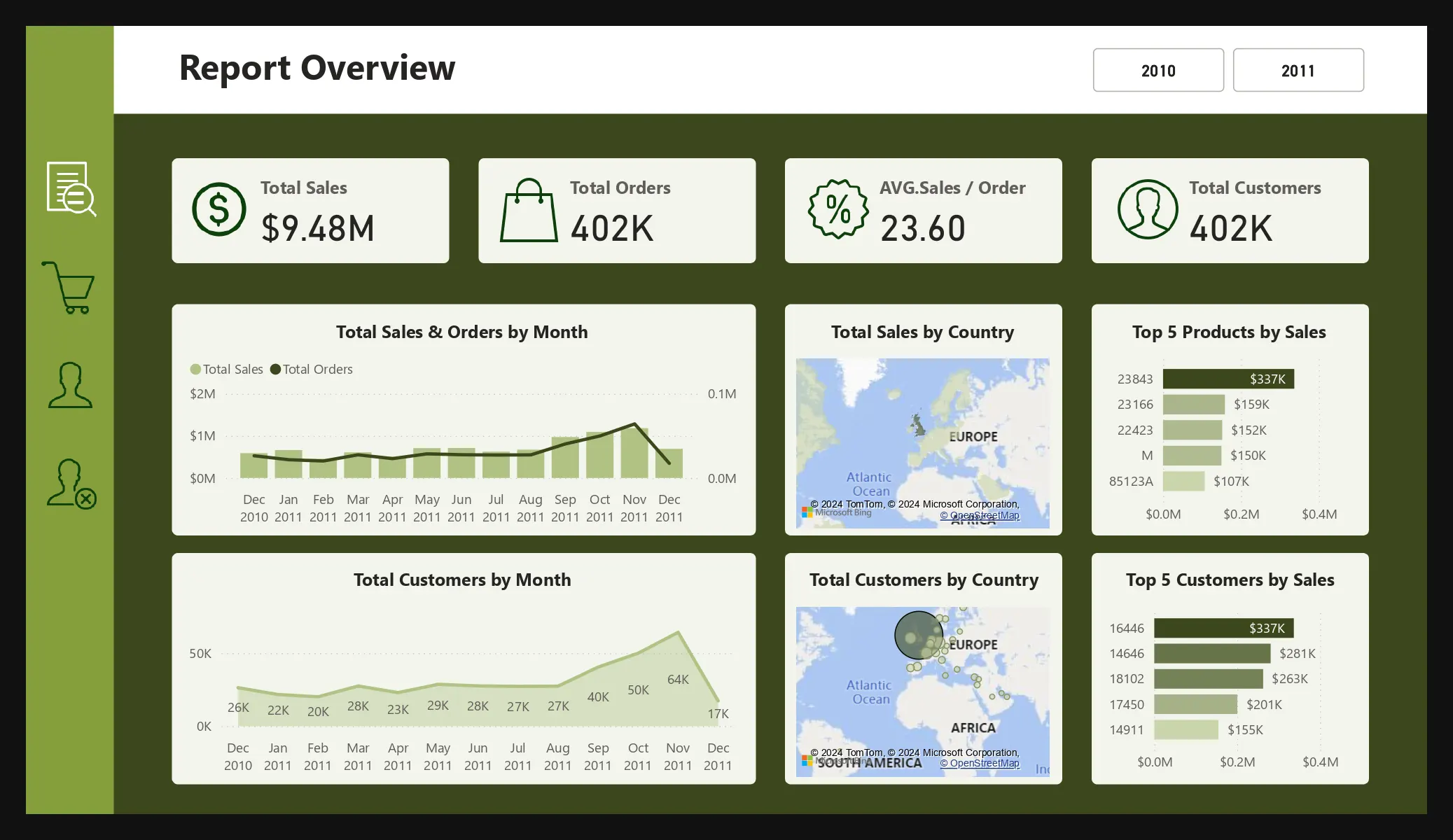Filter the report by year 2010

tap(1157, 70)
